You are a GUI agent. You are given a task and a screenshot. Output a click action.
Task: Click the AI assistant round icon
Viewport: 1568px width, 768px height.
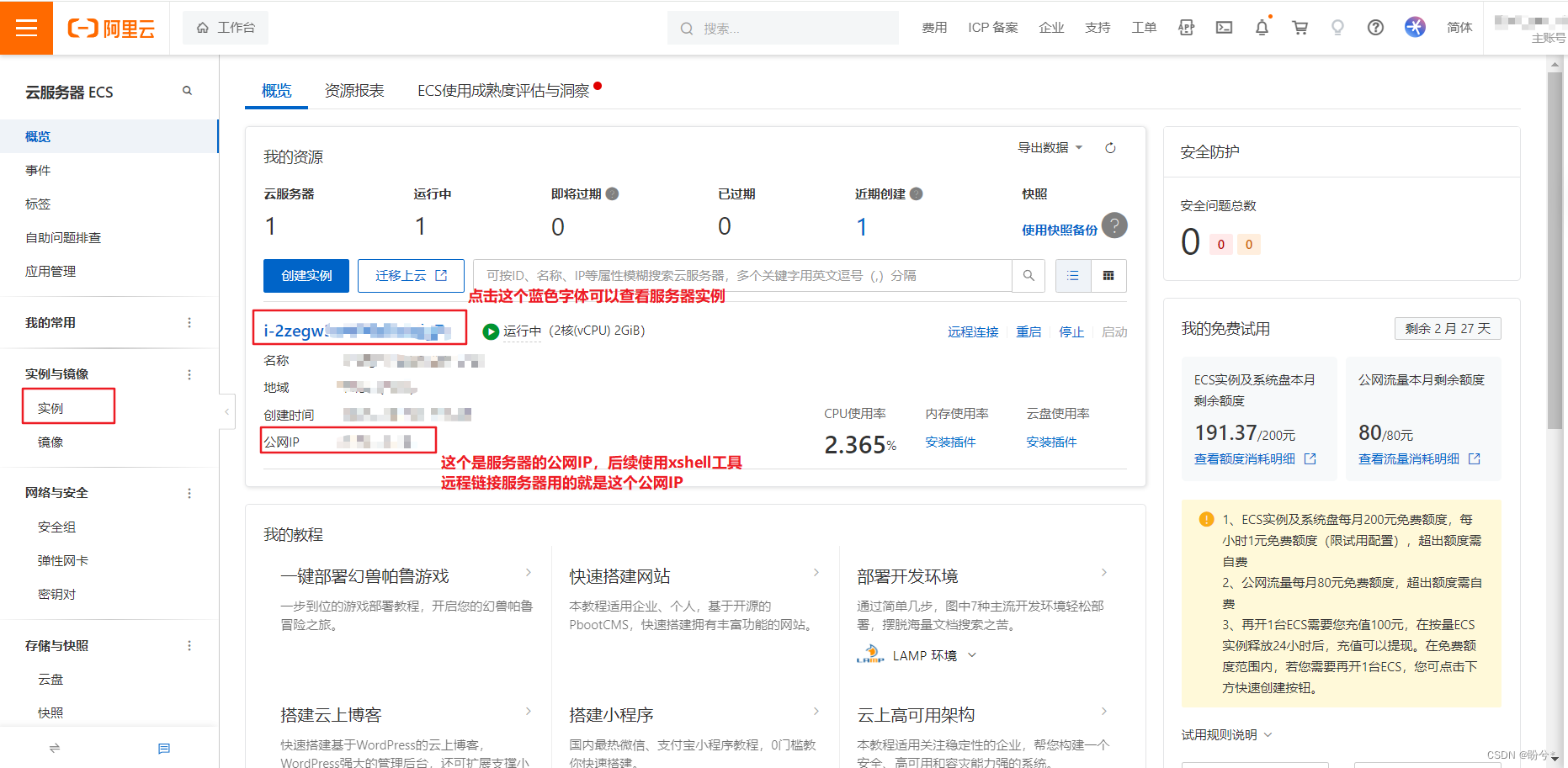click(x=1415, y=27)
